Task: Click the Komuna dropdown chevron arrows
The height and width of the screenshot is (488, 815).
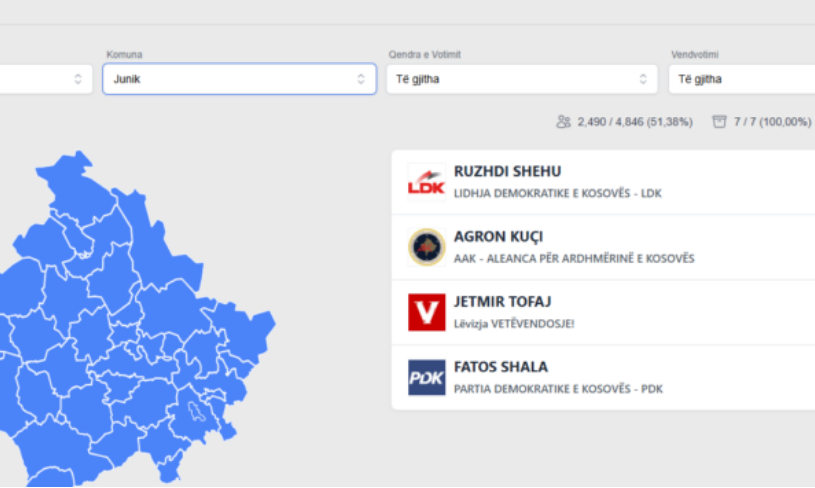Action: coord(361,79)
